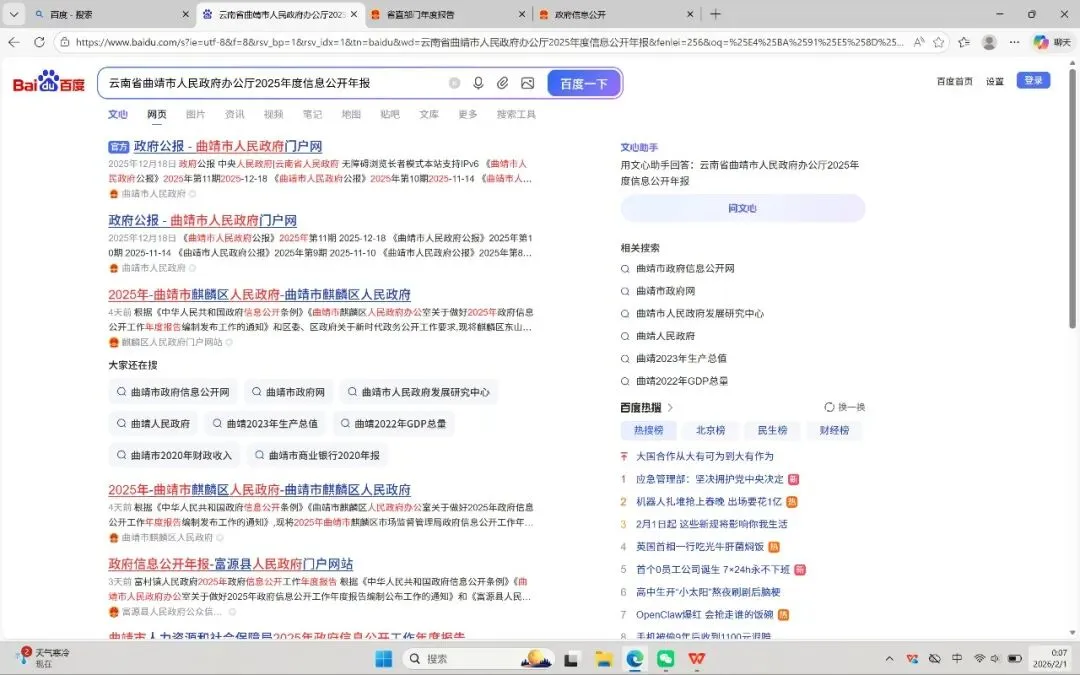Click the 问文心 button
Screen dimensions: 1080x675
(742, 208)
